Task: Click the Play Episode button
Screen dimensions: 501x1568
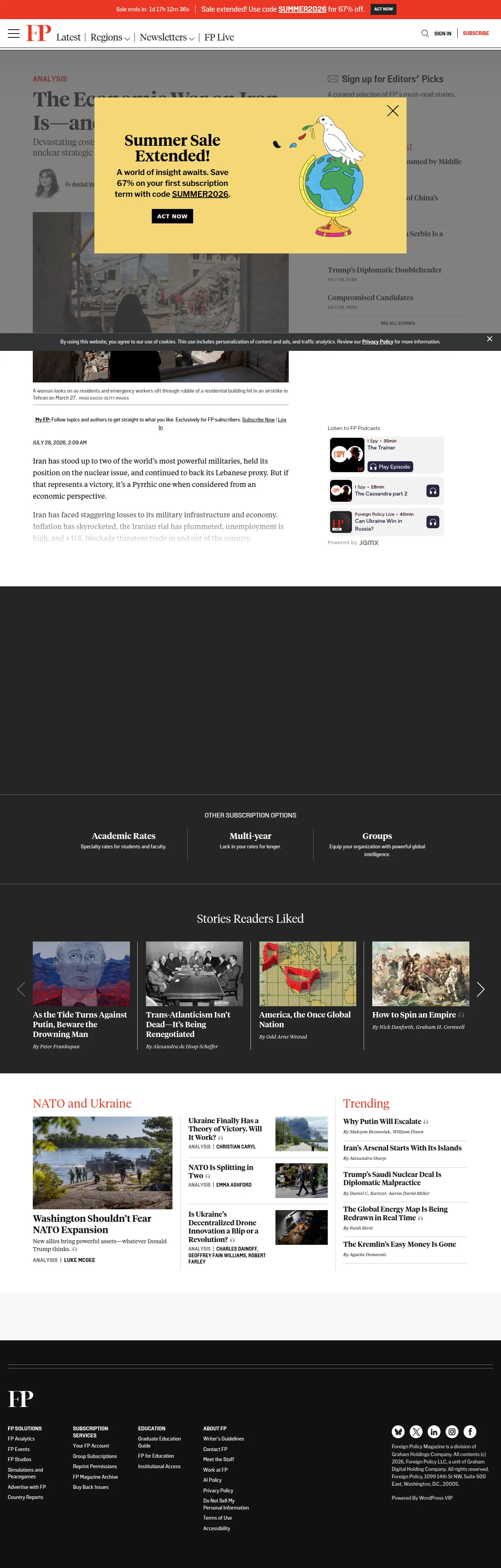Action: [x=390, y=467]
